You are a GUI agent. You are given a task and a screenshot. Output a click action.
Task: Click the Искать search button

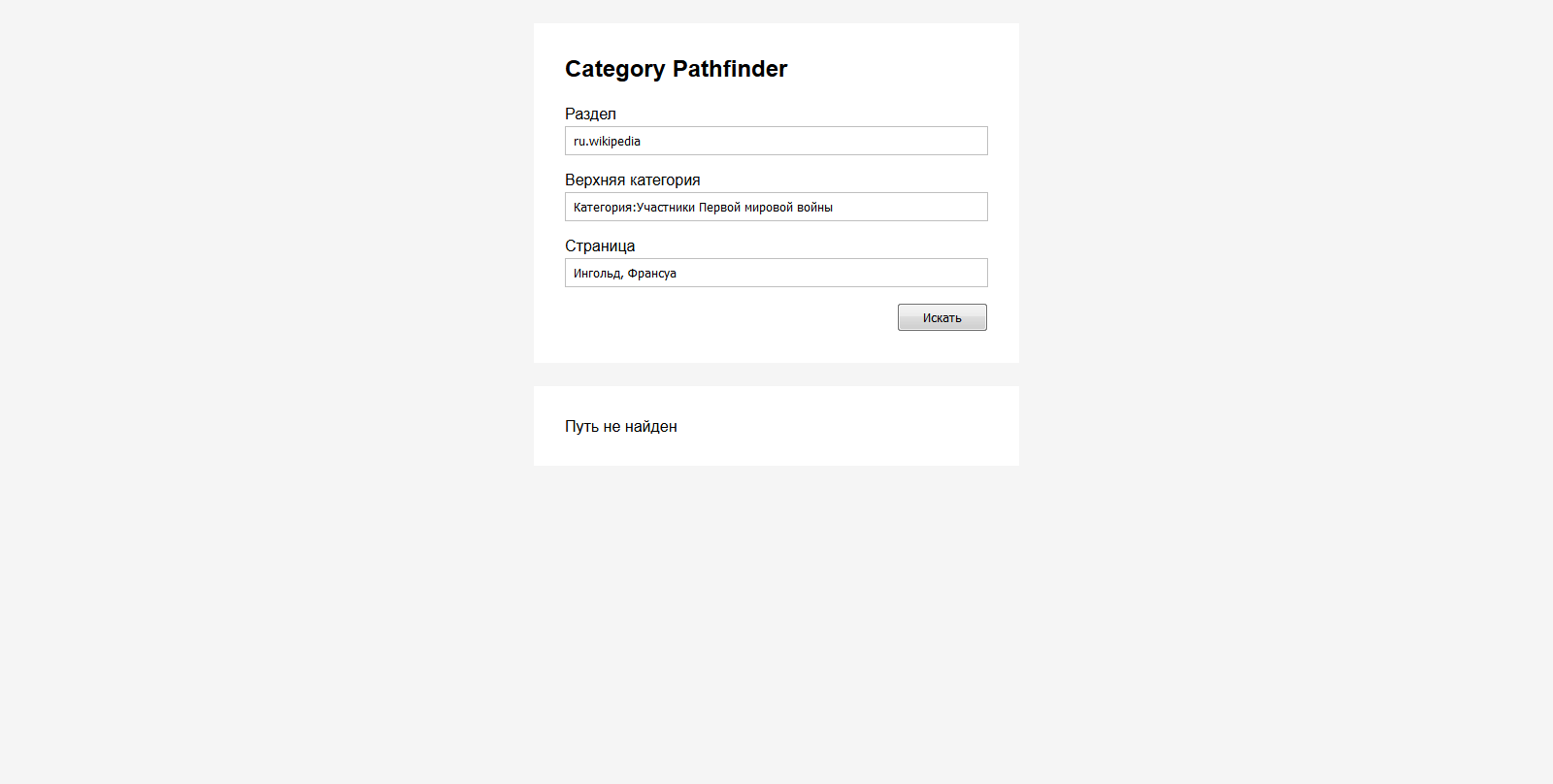(x=942, y=317)
